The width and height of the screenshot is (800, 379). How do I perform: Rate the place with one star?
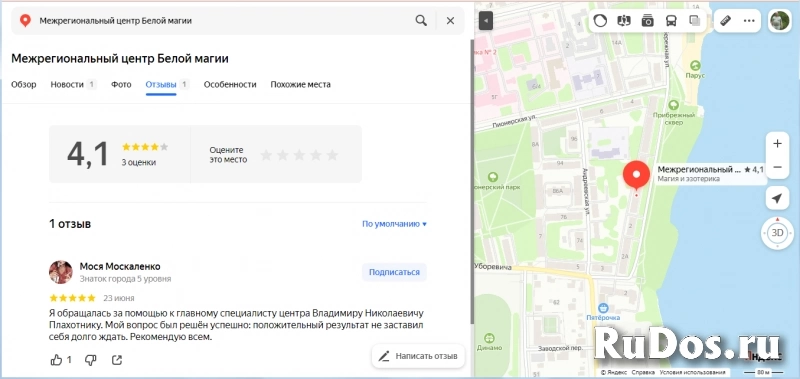pos(266,155)
